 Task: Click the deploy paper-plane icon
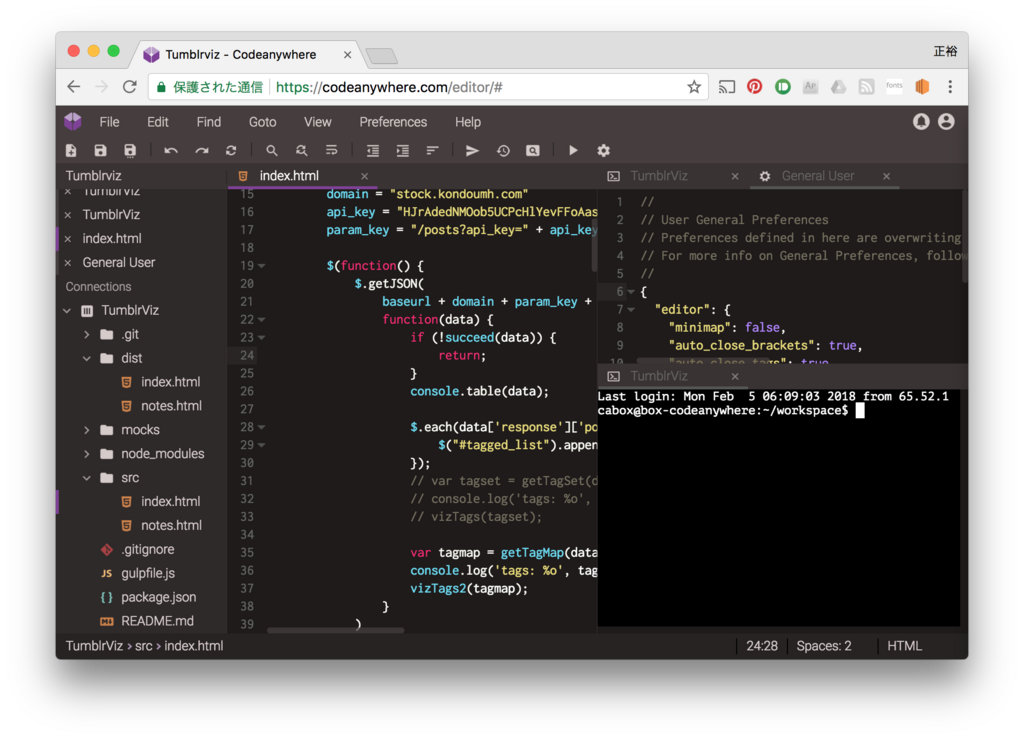pyautogui.click(x=472, y=151)
